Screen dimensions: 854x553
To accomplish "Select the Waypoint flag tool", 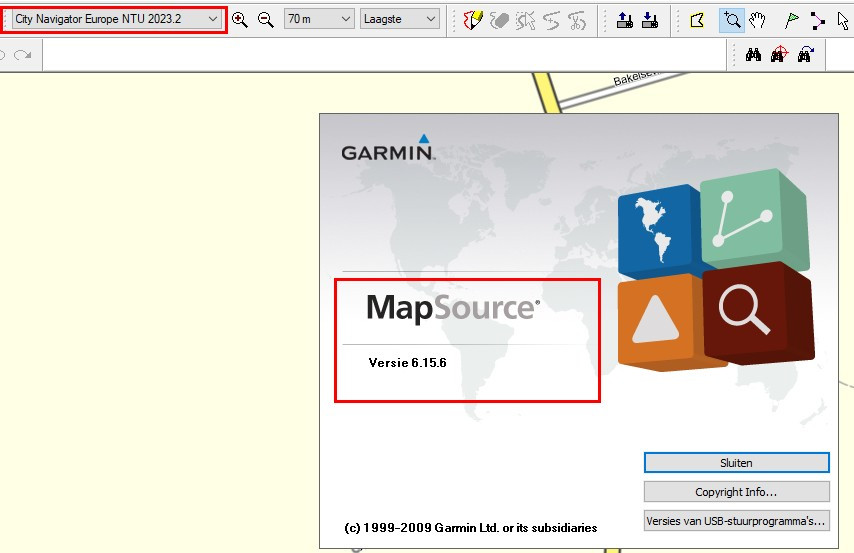I will click(791, 21).
